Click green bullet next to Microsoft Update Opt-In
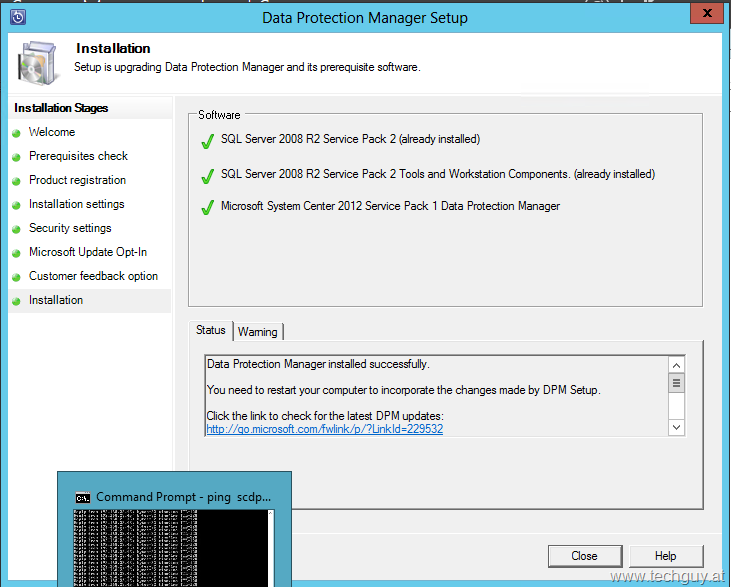Screen dimensions: 731x587 (x=16, y=253)
